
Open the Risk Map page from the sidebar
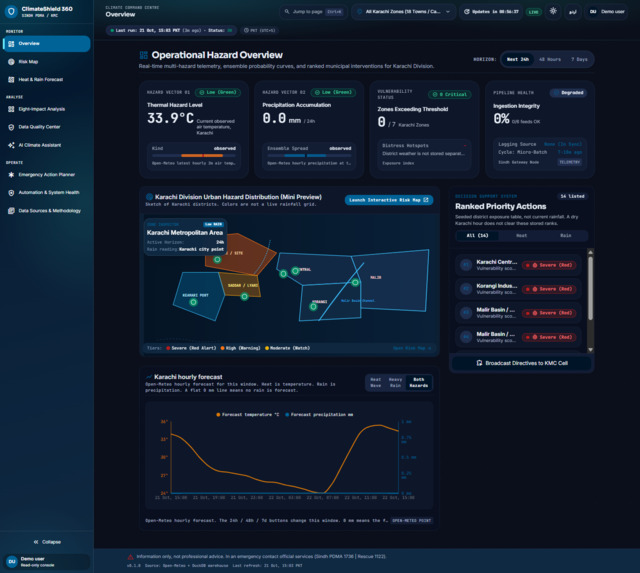pos(47,62)
